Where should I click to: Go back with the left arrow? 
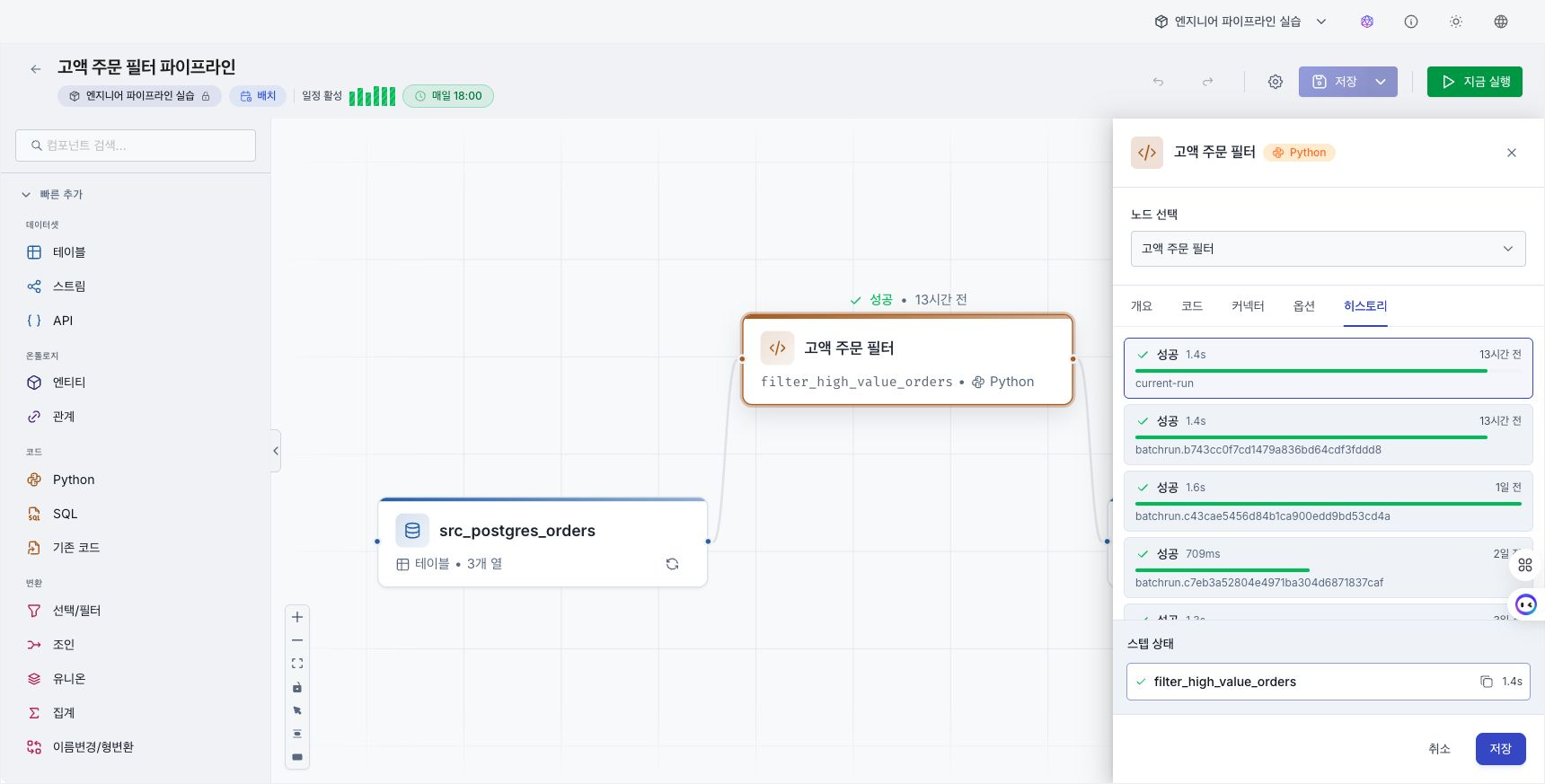coord(36,68)
